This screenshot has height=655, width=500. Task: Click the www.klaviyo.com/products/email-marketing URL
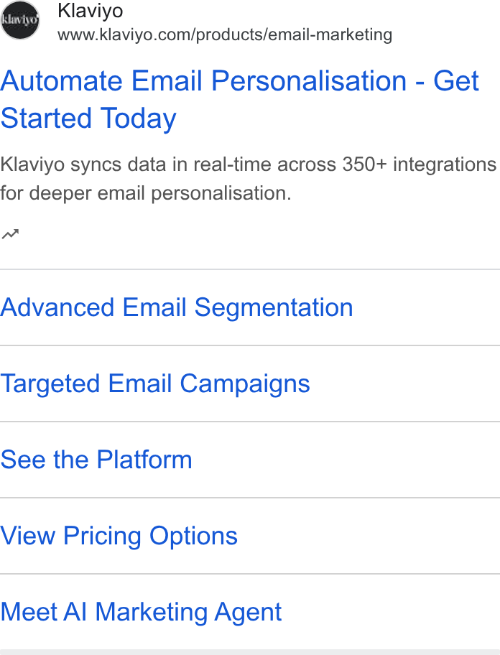[225, 35]
